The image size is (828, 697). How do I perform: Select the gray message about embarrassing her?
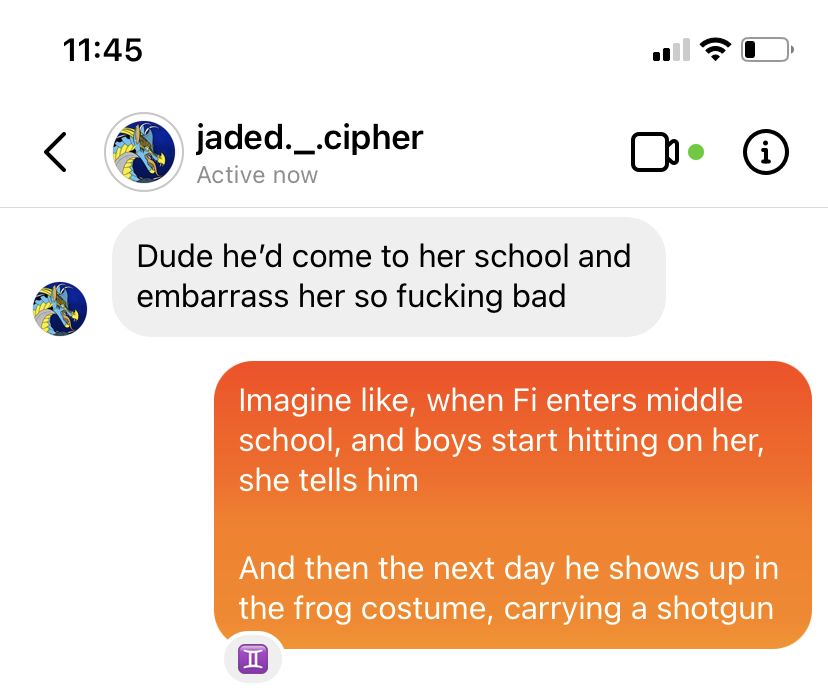tap(389, 277)
